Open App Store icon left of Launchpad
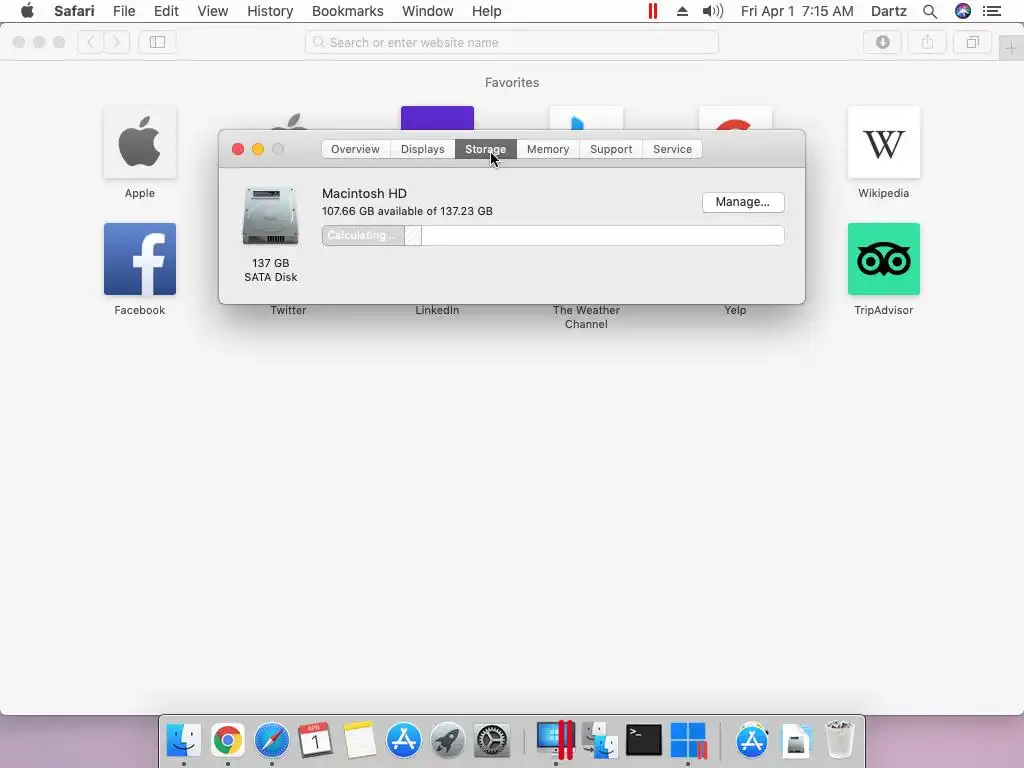The width and height of the screenshot is (1024, 768). click(x=404, y=740)
